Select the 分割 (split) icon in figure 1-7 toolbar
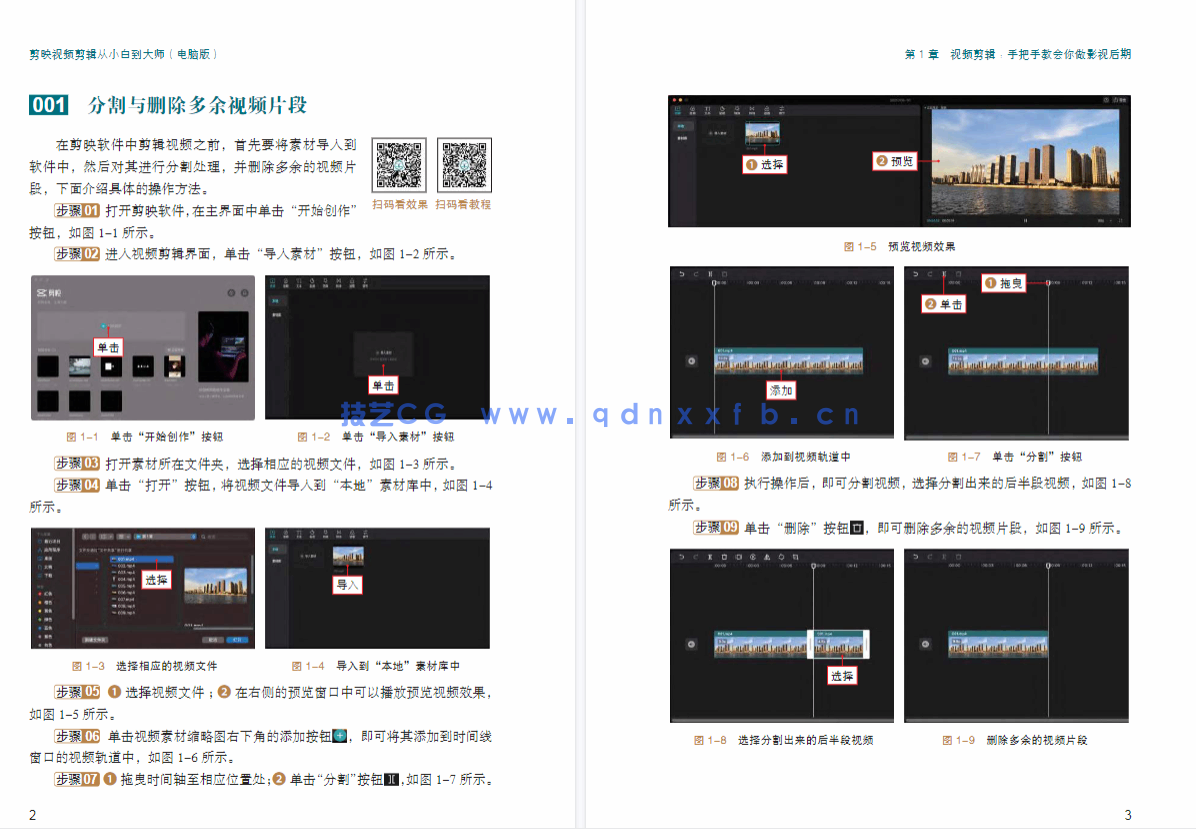Screen dimensions: 1196x829 click(944, 276)
